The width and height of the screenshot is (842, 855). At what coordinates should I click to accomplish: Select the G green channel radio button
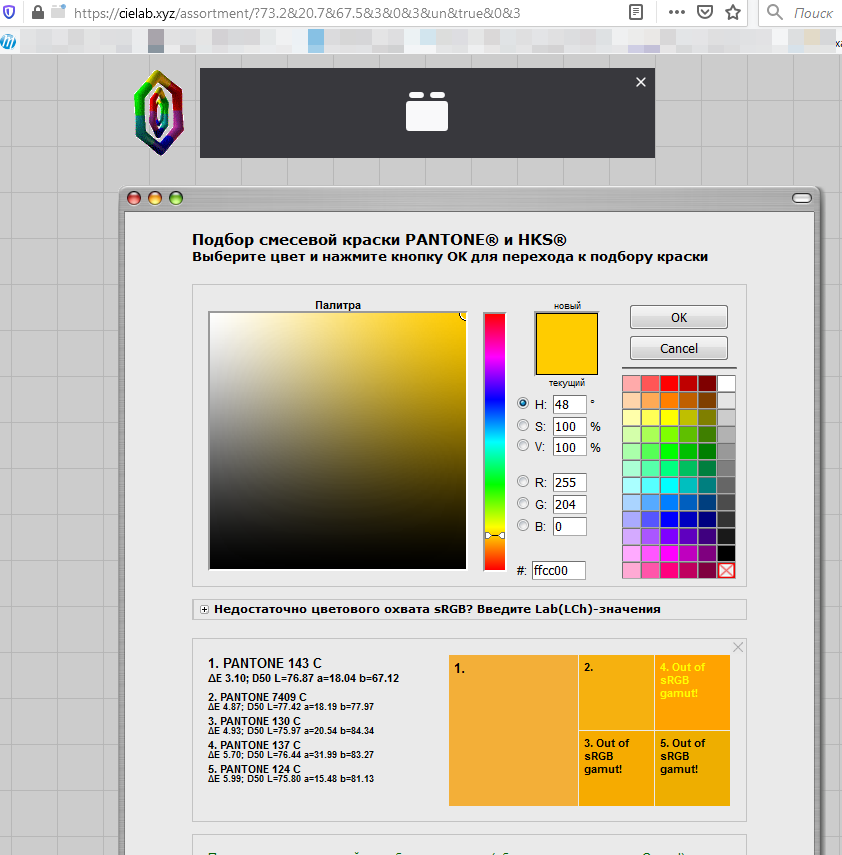(523, 504)
